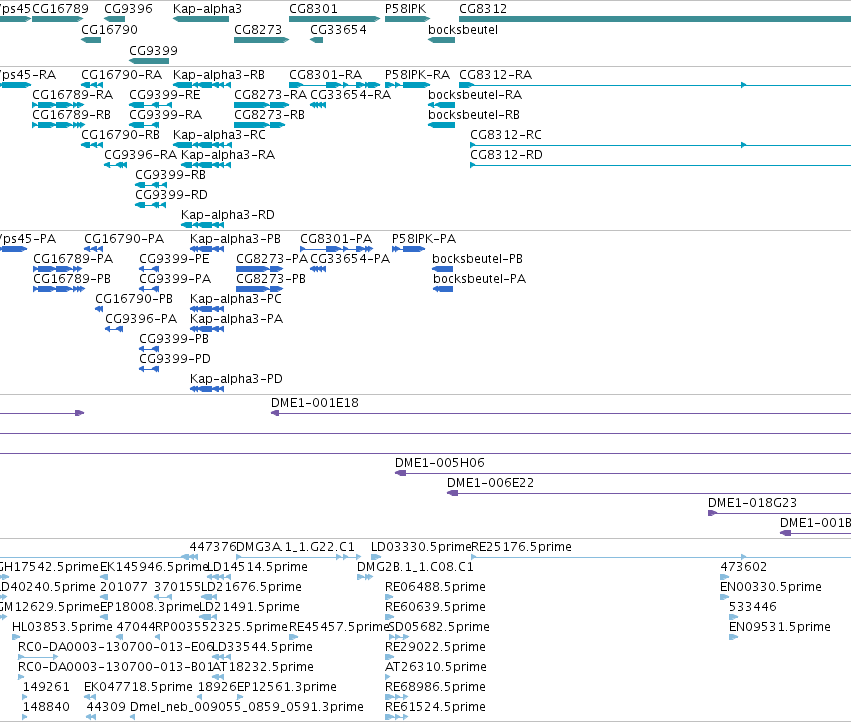Click the Dmel_neb_009055_0859_0591.3prime EST label

tap(247, 707)
